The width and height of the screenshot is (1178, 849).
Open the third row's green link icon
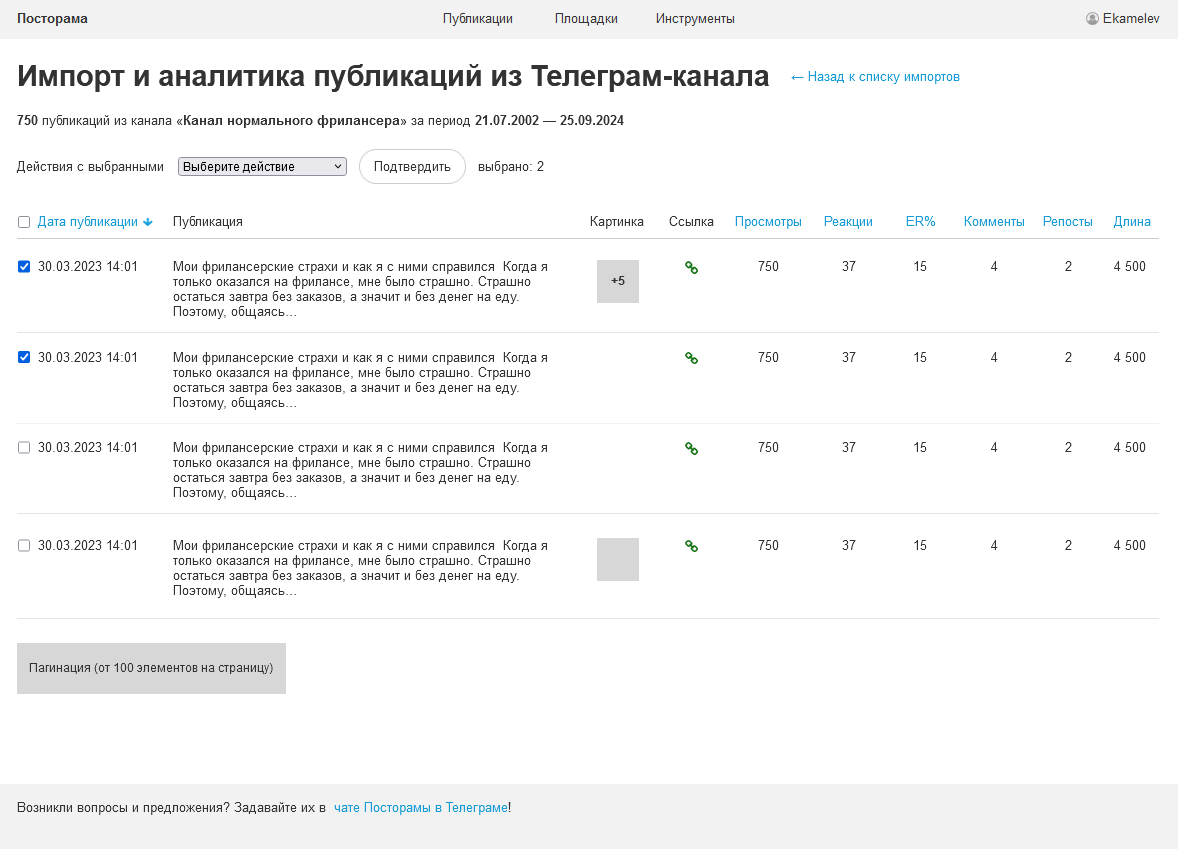coord(691,448)
